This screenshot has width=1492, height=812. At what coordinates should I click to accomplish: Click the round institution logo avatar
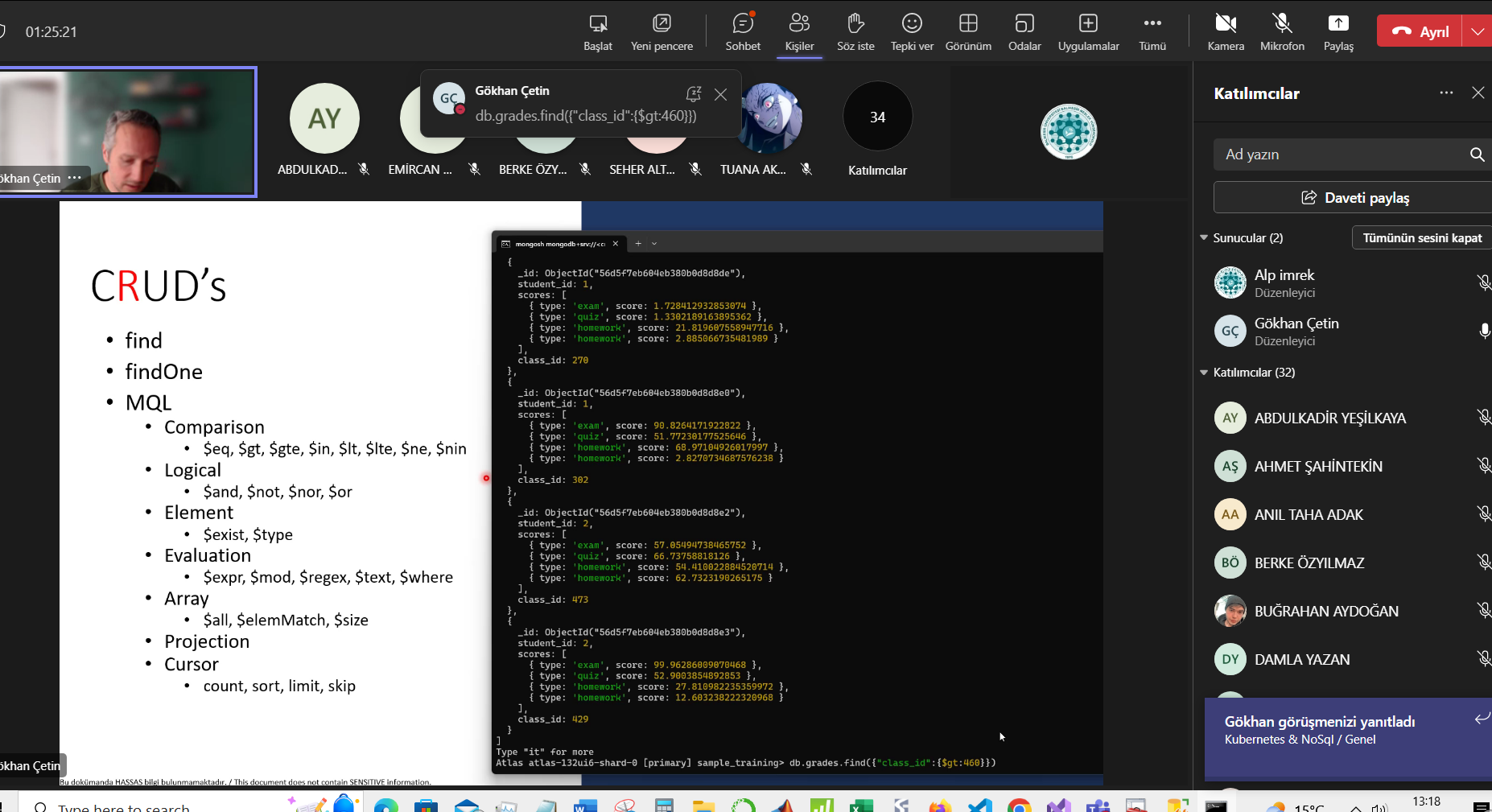coord(1068,131)
